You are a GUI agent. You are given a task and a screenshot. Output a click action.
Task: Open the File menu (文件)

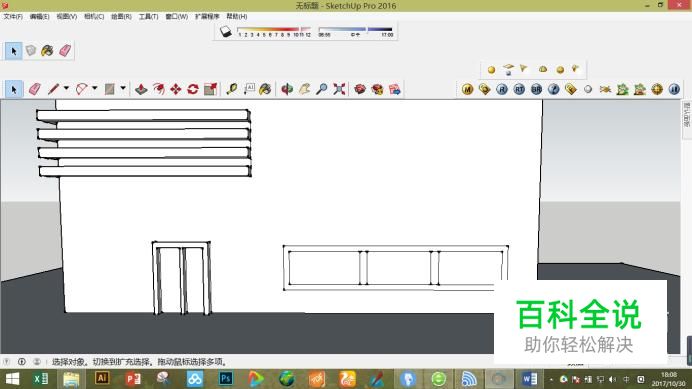pyautogui.click(x=13, y=16)
